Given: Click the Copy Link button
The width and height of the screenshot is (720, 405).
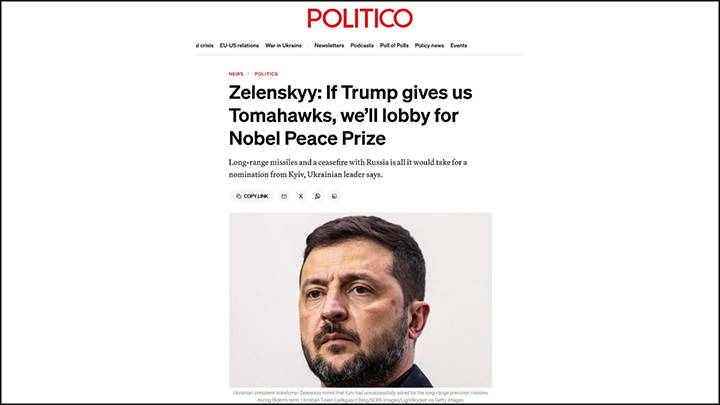Looking at the screenshot, I should (252, 196).
